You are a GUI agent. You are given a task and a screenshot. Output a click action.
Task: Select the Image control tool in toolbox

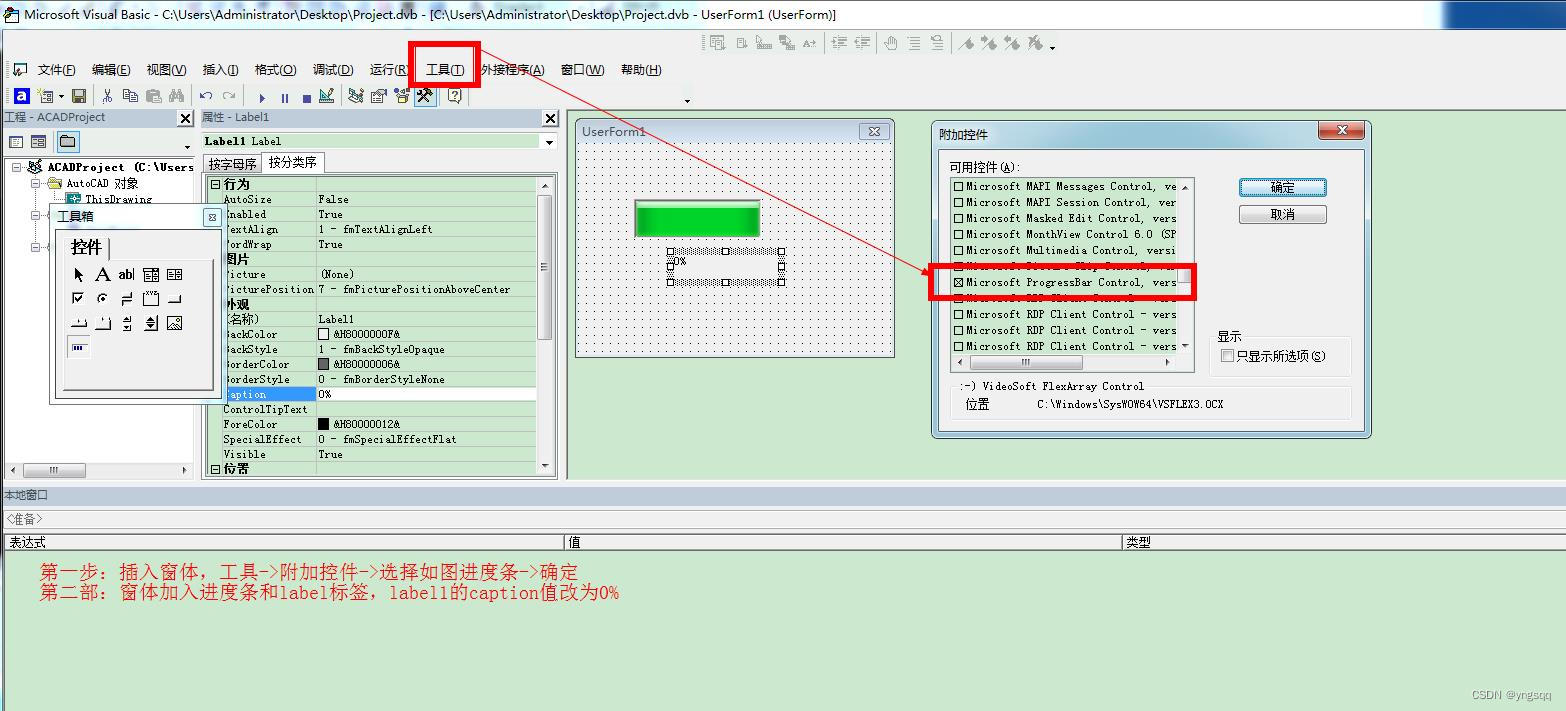[x=176, y=323]
